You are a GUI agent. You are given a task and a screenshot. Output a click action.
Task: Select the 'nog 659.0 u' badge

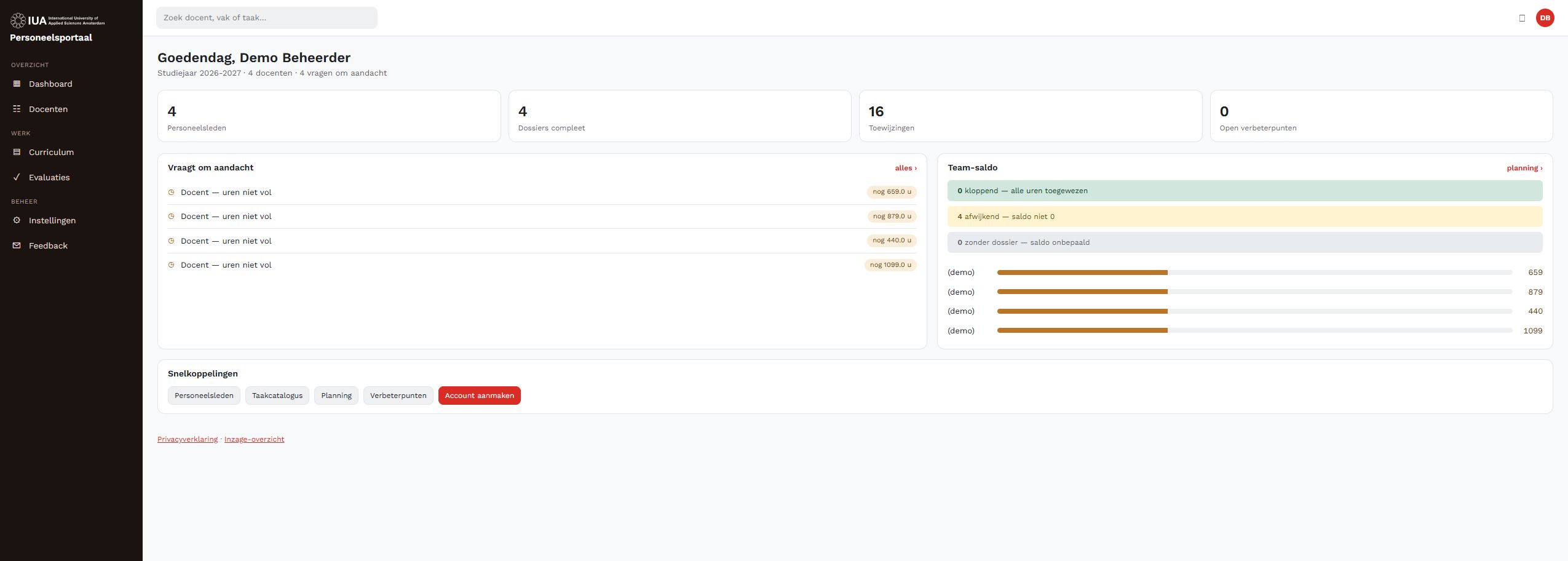[892, 192]
